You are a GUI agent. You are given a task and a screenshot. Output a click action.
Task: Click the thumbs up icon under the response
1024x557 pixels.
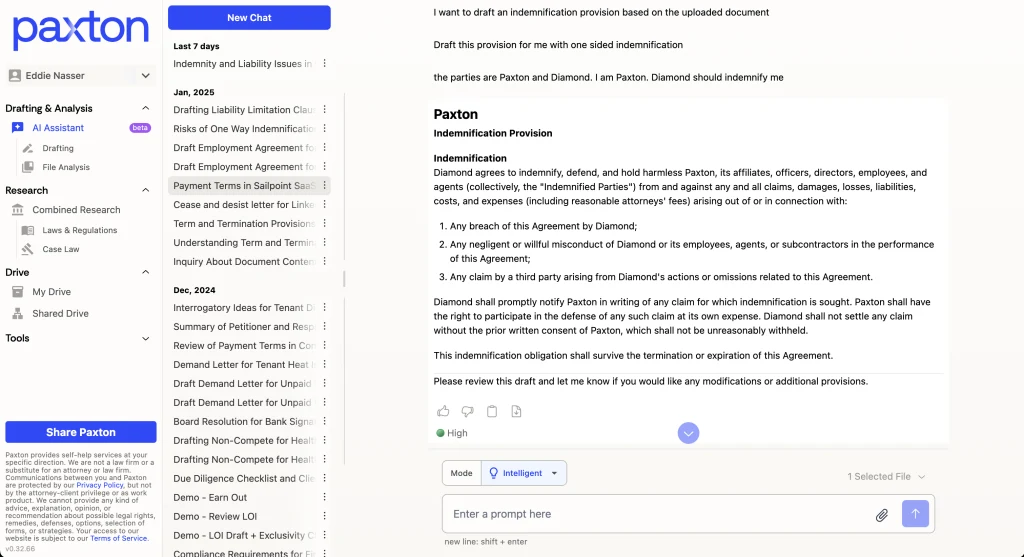click(x=443, y=411)
